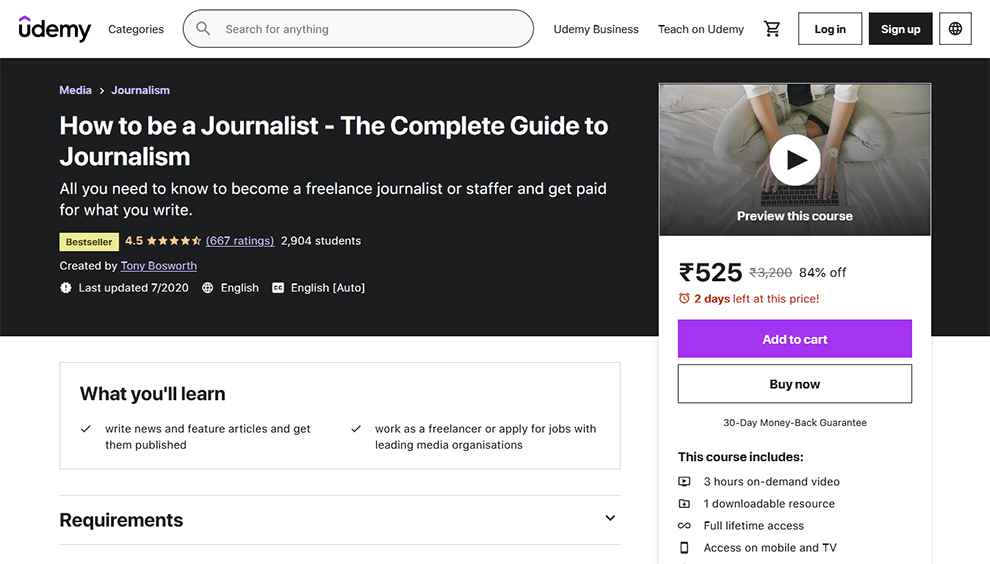The height and width of the screenshot is (564, 990).
Task: Click '3 hours on-demand video' text
Action: click(x=772, y=481)
